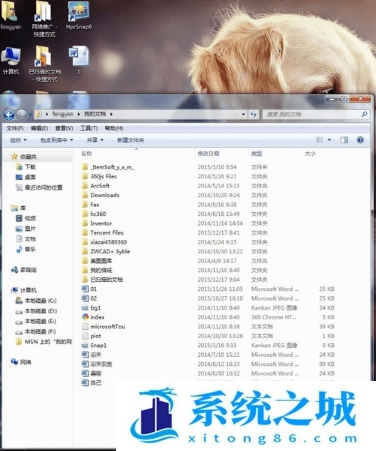Open Explorer help via the question mark icon

tap(360, 140)
